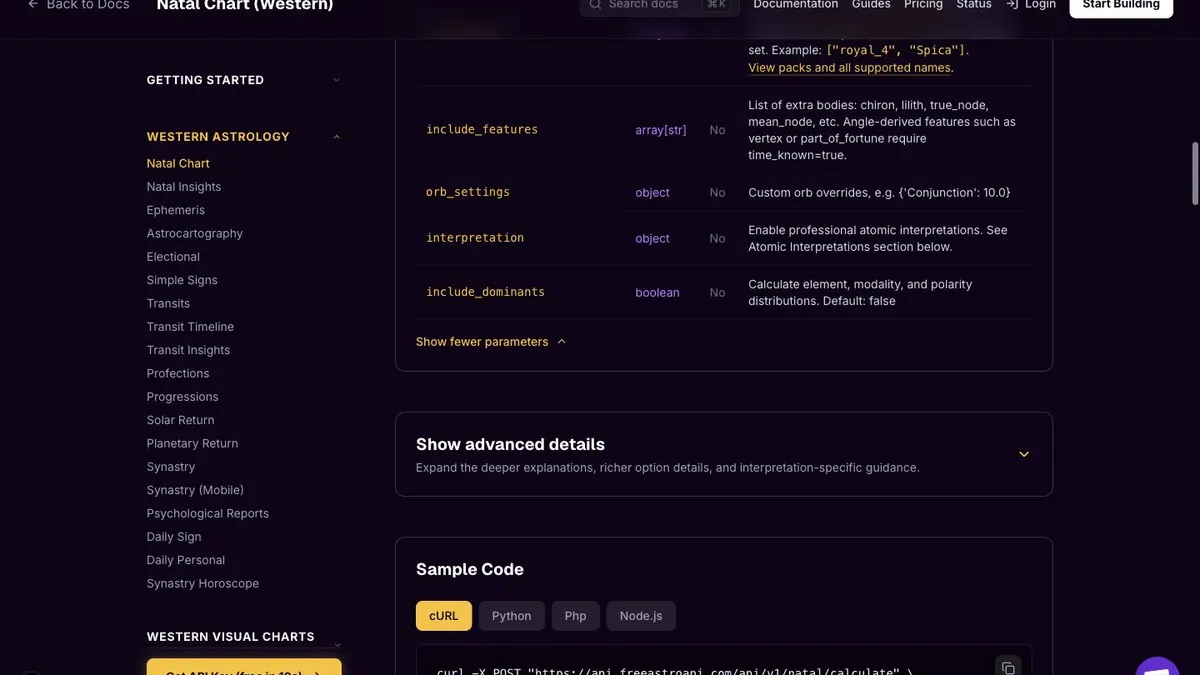
Task: Switch to the Python code tab
Action: click(x=512, y=616)
